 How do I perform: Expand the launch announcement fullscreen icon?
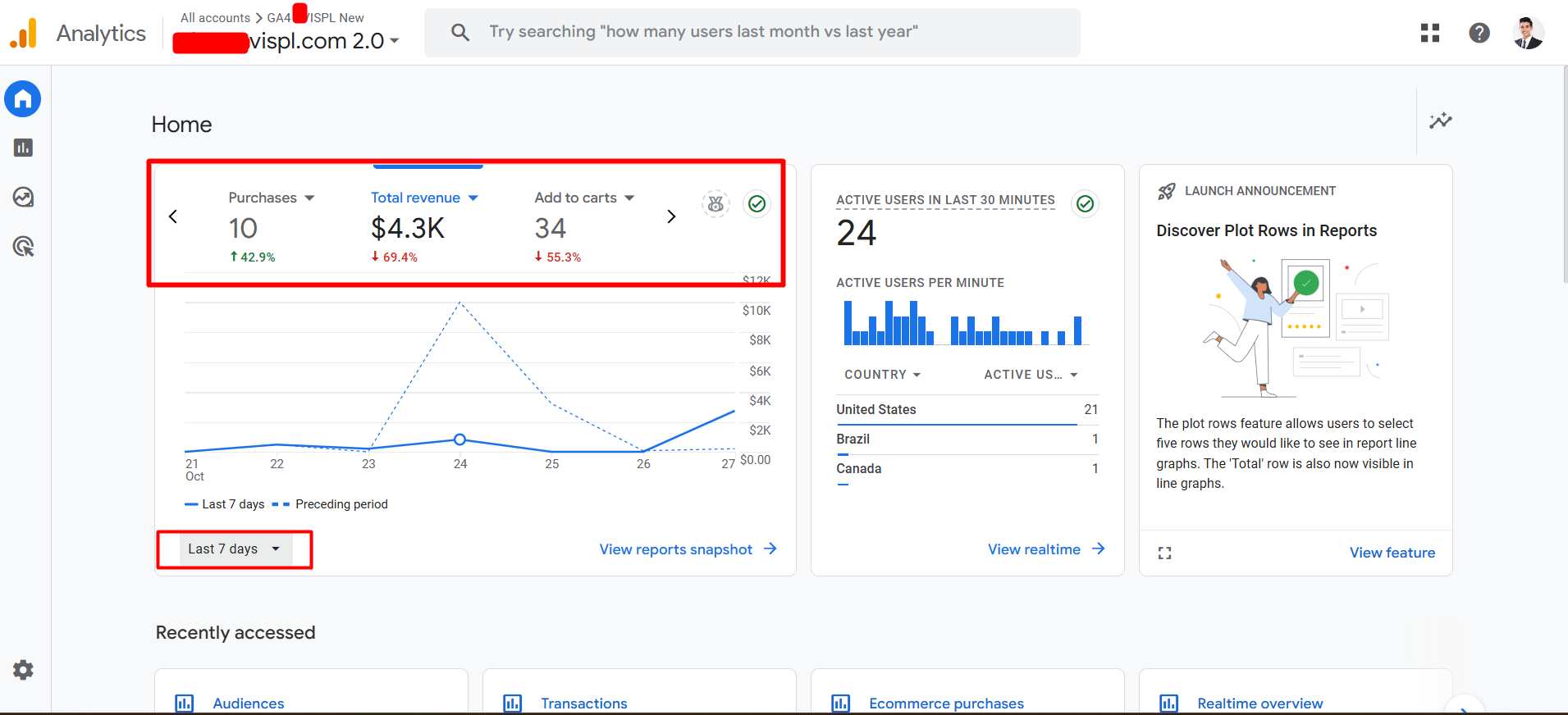(x=1164, y=553)
